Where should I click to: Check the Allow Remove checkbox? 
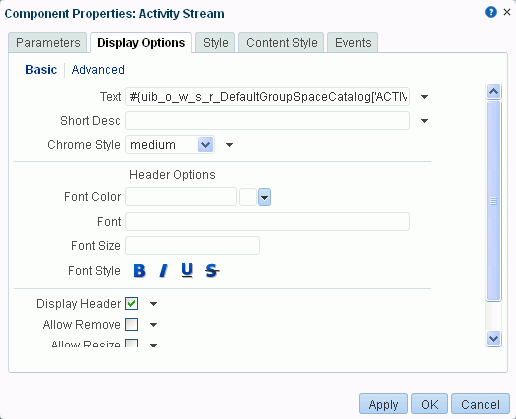[131, 325]
